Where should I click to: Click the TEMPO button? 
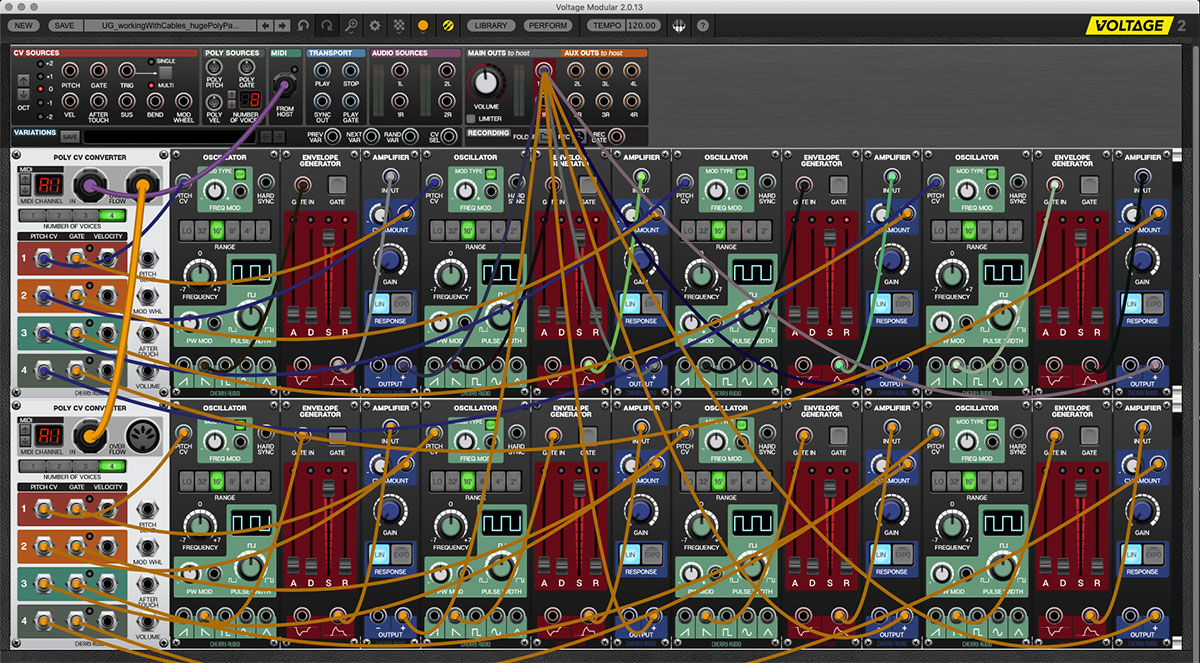click(607, 25)
